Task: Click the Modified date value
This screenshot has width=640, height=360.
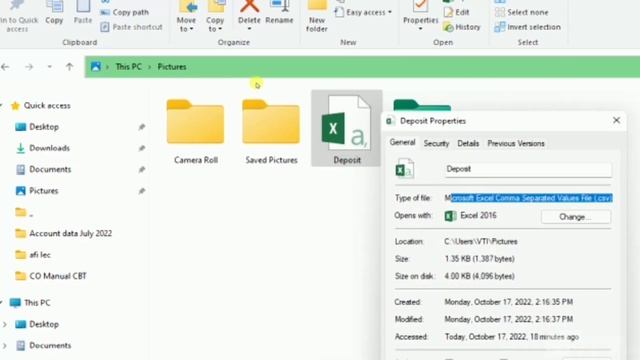Action: tap(509, 319)
